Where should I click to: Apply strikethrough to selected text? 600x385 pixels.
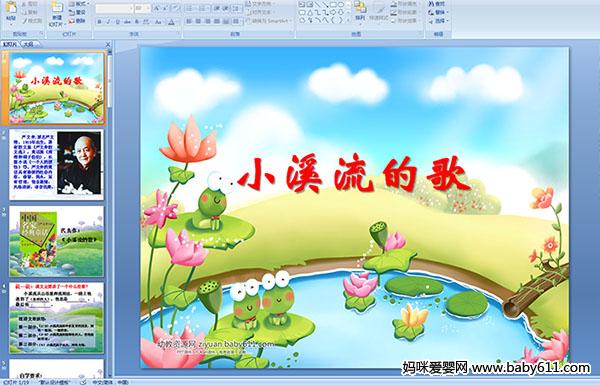[x=127, y=22]
